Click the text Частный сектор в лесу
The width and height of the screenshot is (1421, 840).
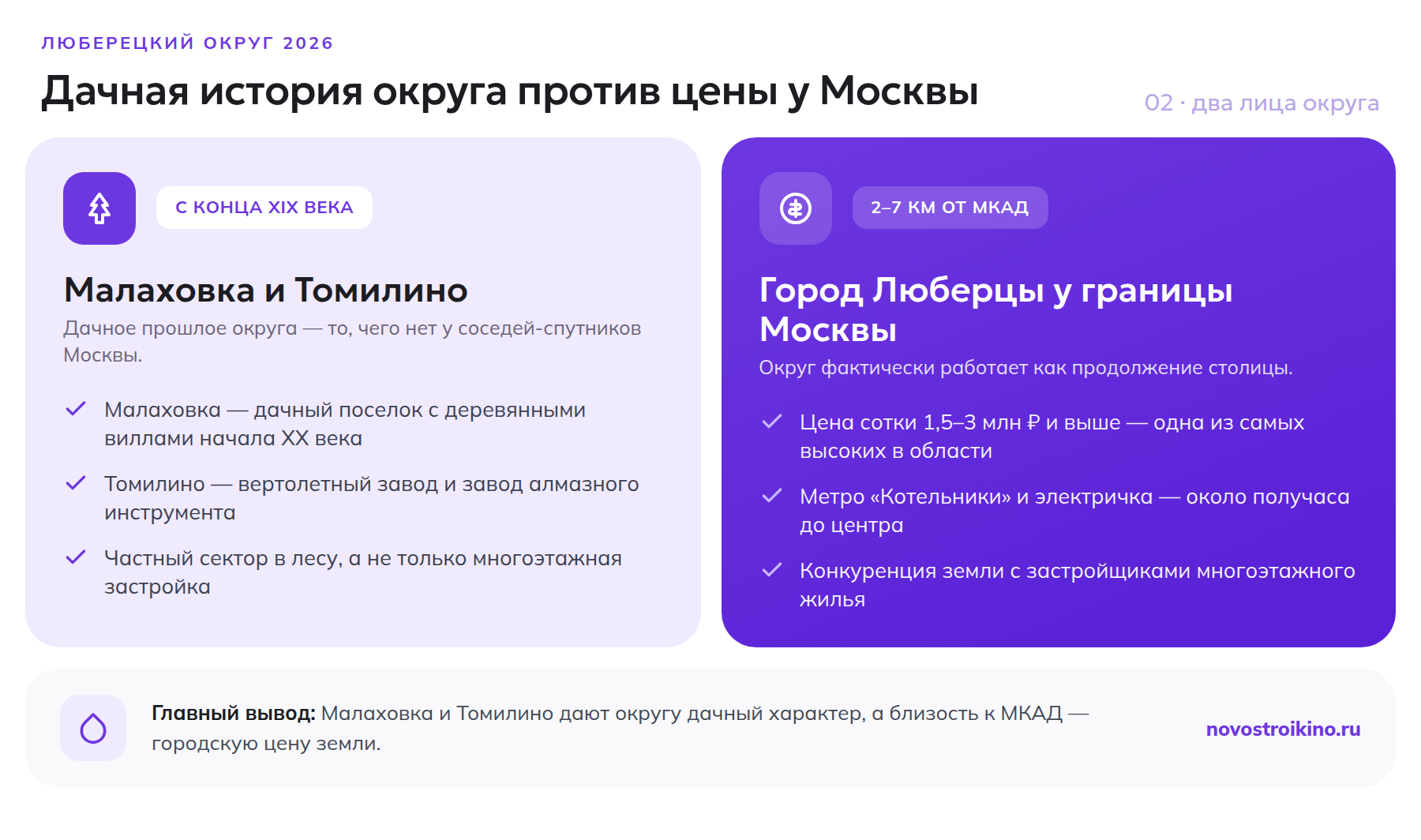click(363, 572)
